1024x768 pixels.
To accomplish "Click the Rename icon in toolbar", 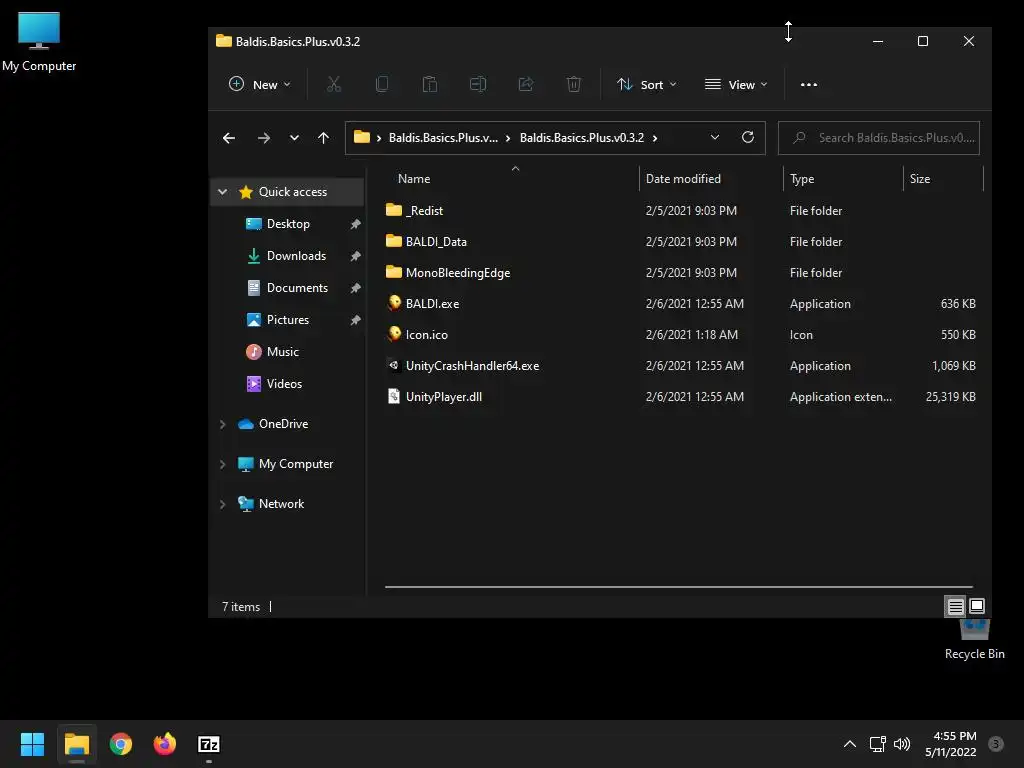I will coord(478,84).
